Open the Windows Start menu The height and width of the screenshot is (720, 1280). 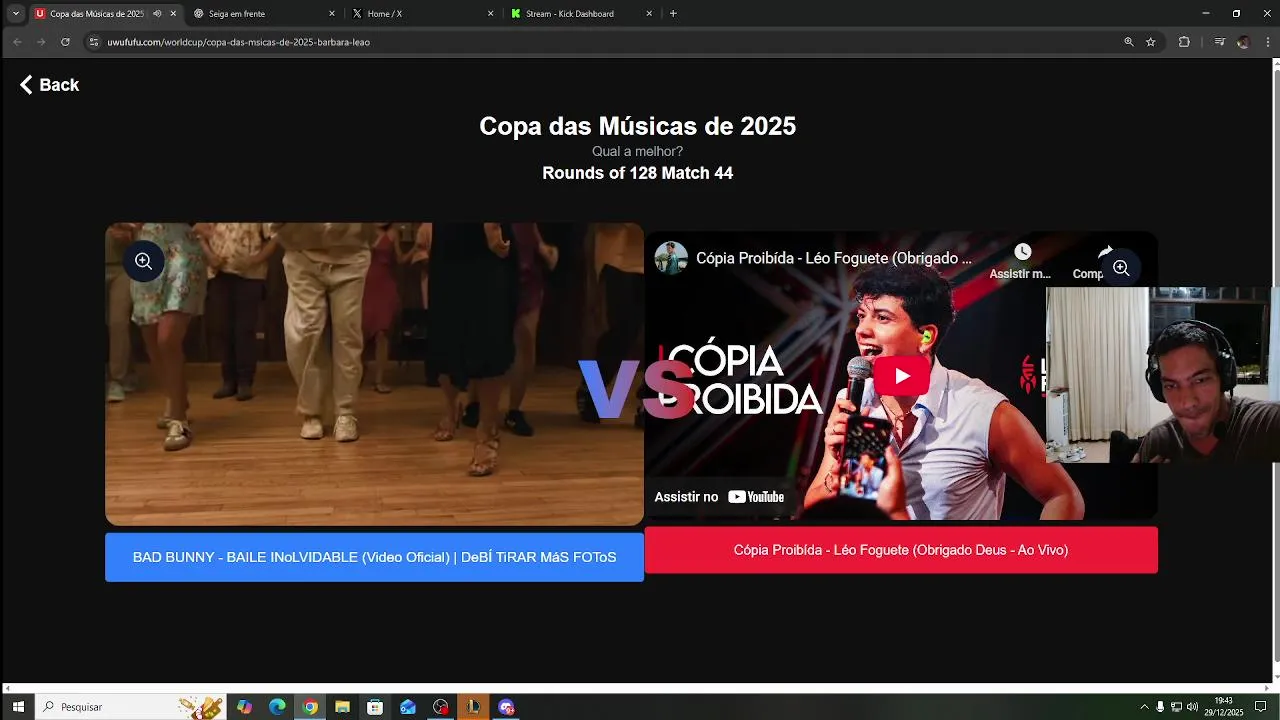click(17, 707)
